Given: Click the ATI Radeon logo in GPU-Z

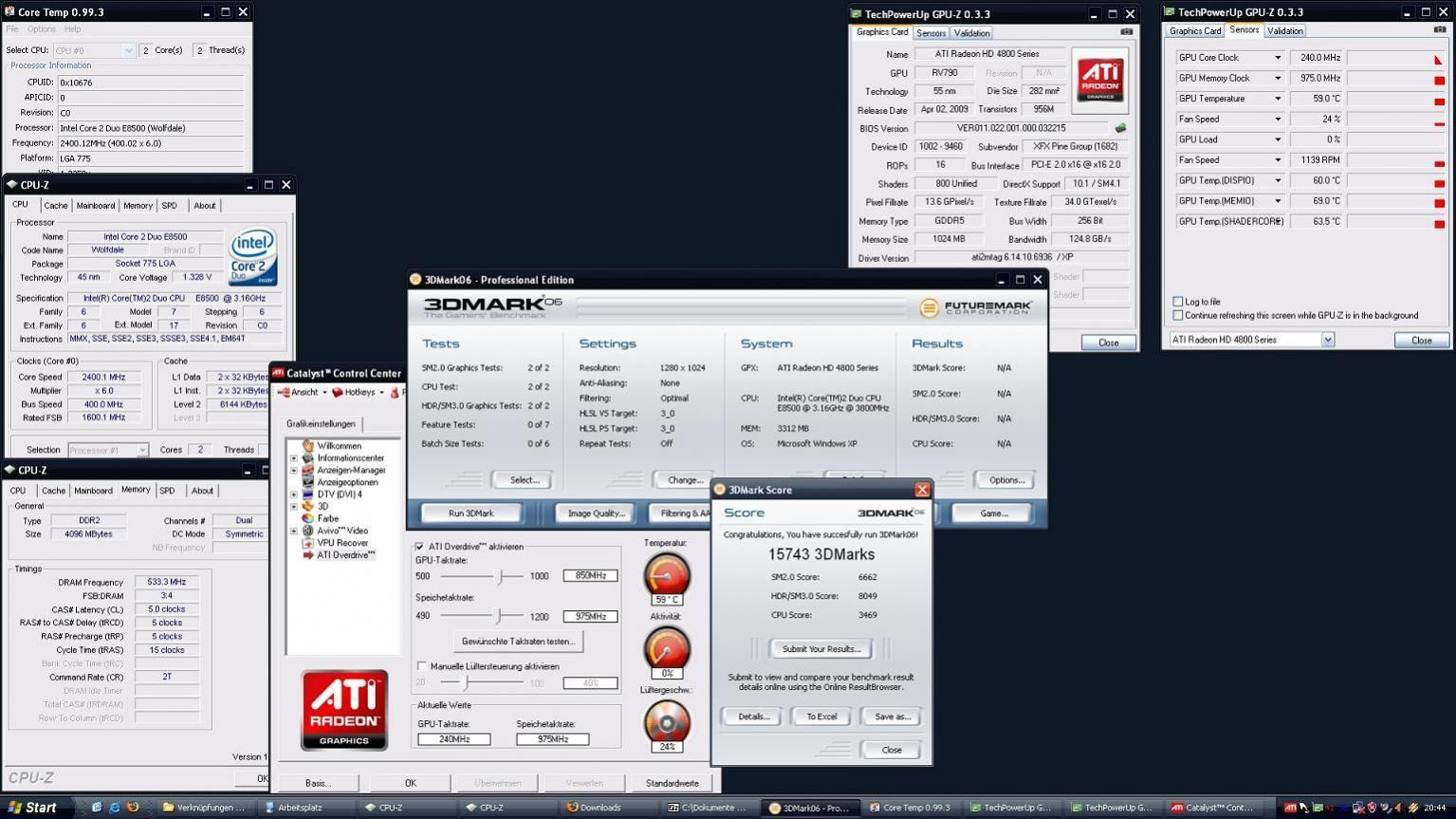Looking at the screenshot, I should 1100,80.
